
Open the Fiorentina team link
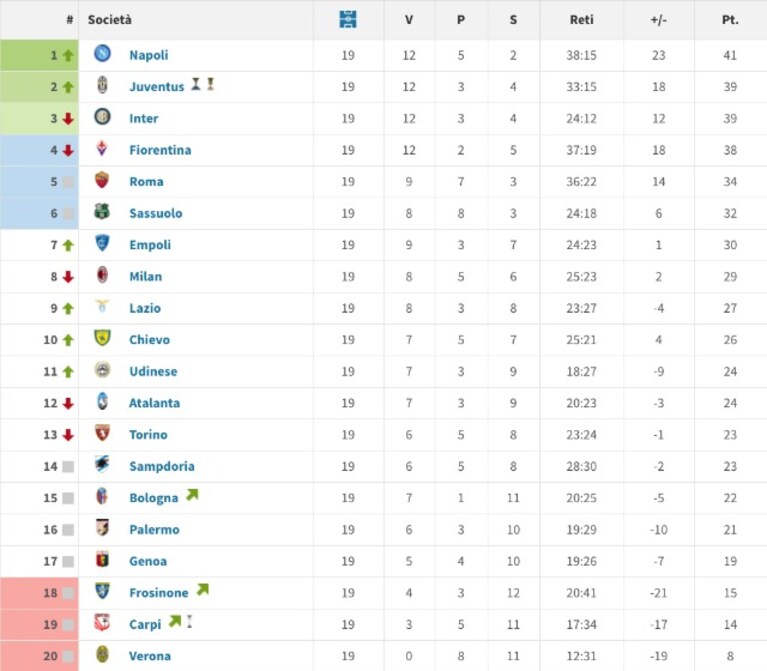[x=160, y=150]
